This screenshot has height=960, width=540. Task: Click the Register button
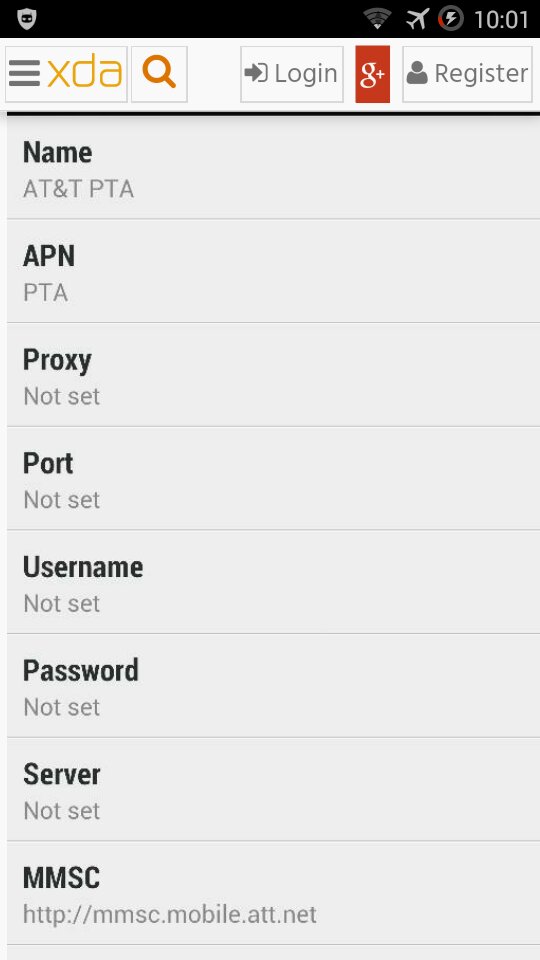pyautogui.click(x=467, y=73)
